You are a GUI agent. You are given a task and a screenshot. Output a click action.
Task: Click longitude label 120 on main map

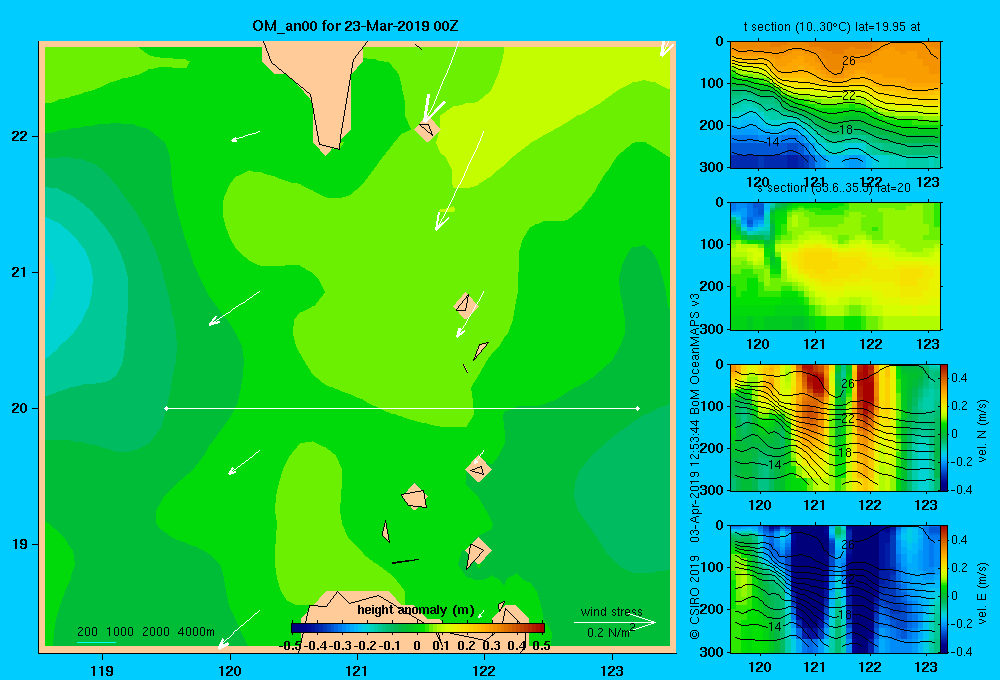coord(230,671)
